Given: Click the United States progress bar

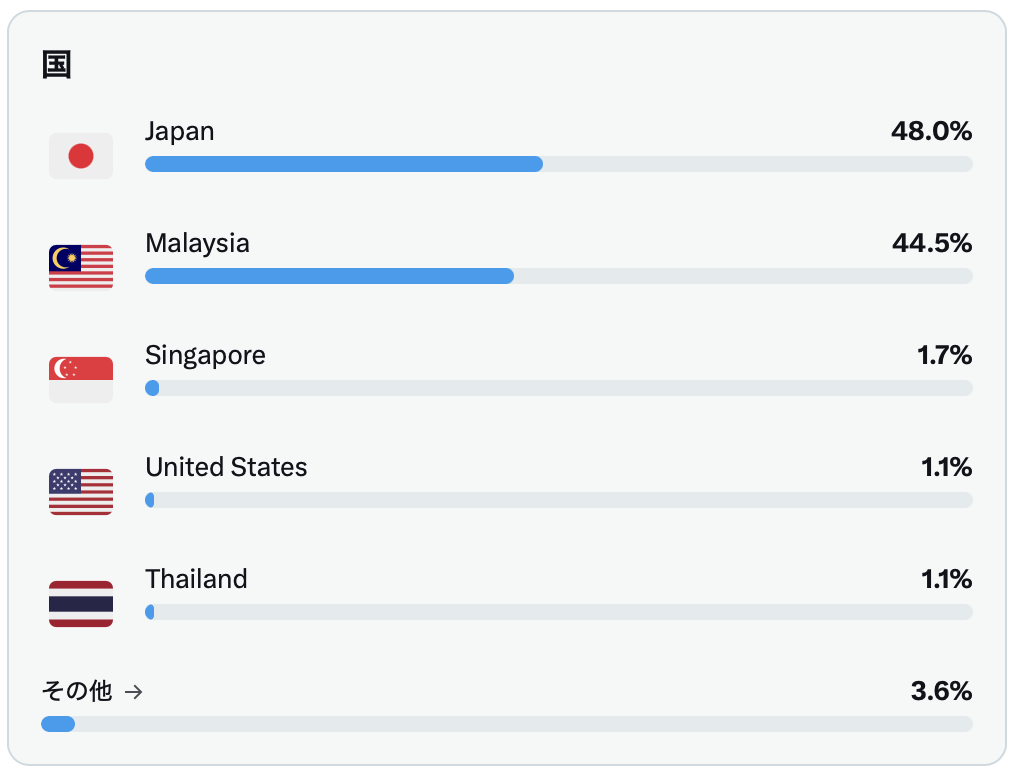Looking at the screenshot, I should [559, 500].
